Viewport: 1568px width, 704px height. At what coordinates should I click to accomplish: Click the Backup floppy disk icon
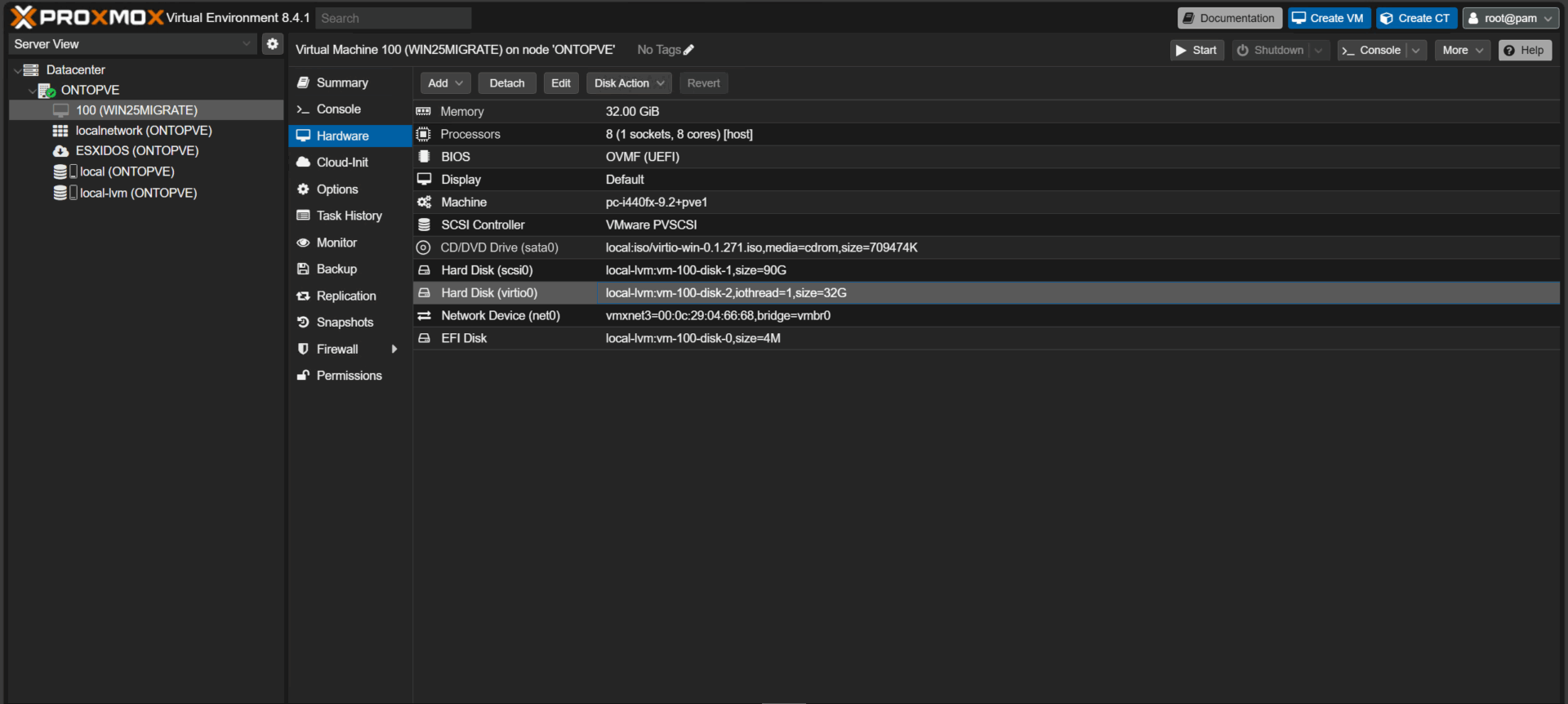303,270
